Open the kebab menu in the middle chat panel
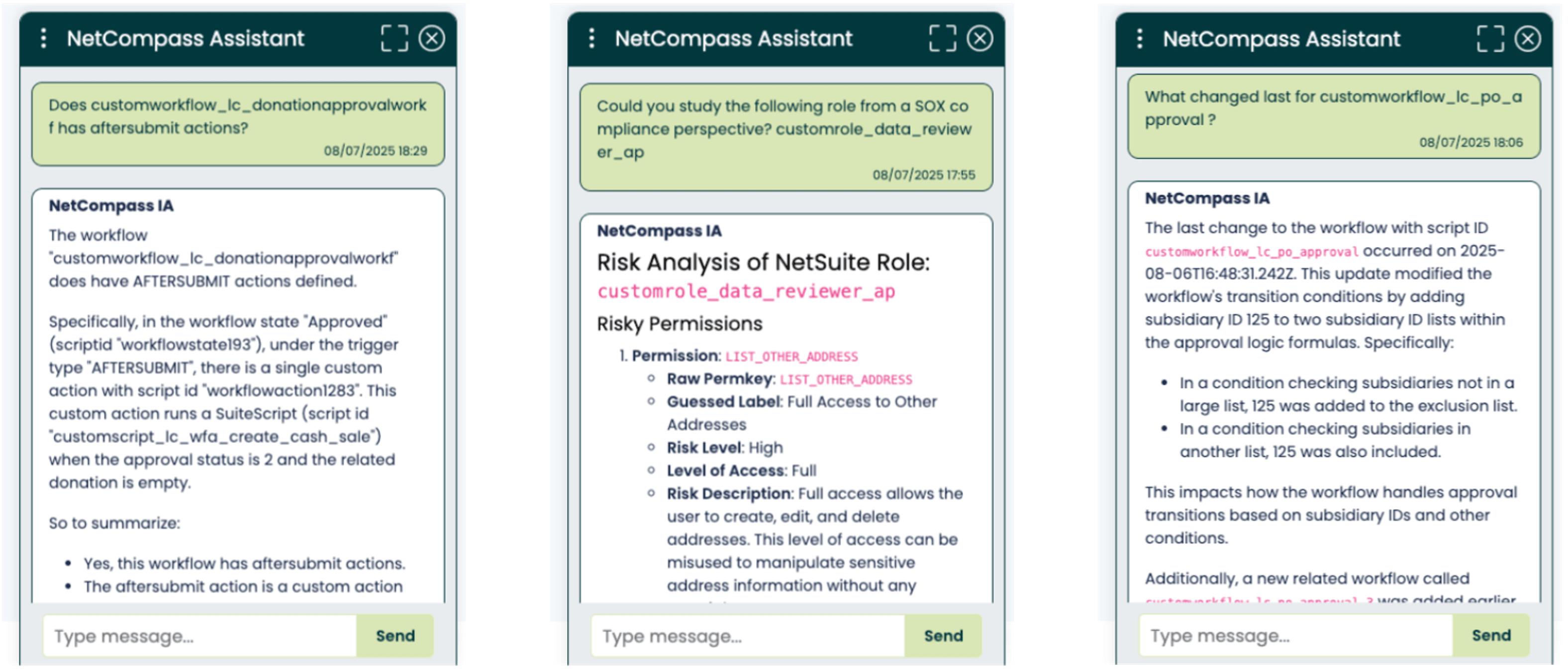1568x672 pixels. (x=591, y=38)
